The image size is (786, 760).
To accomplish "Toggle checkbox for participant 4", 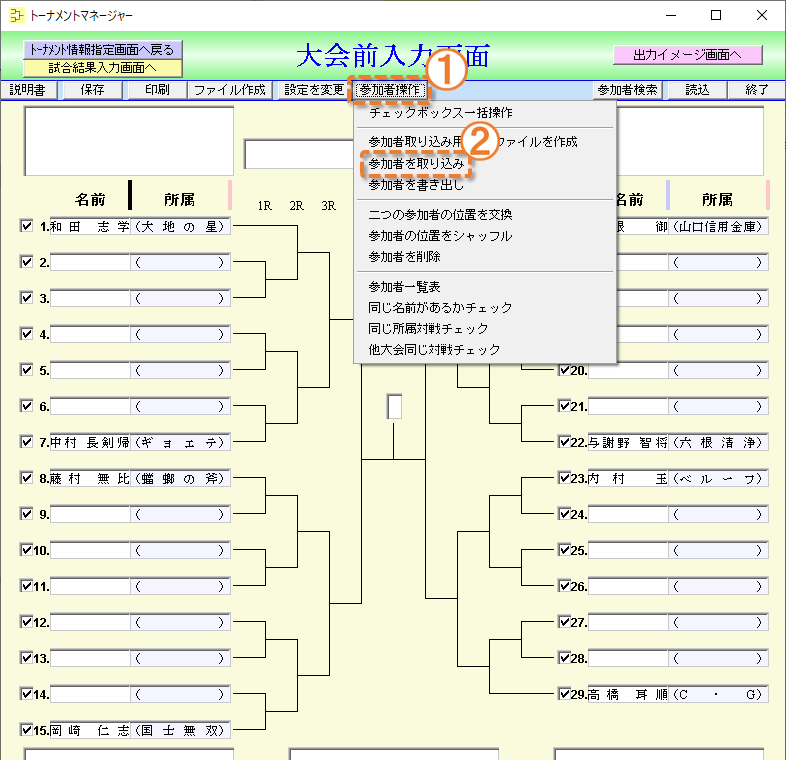I will pyautogui.click(x=27, y=333).
